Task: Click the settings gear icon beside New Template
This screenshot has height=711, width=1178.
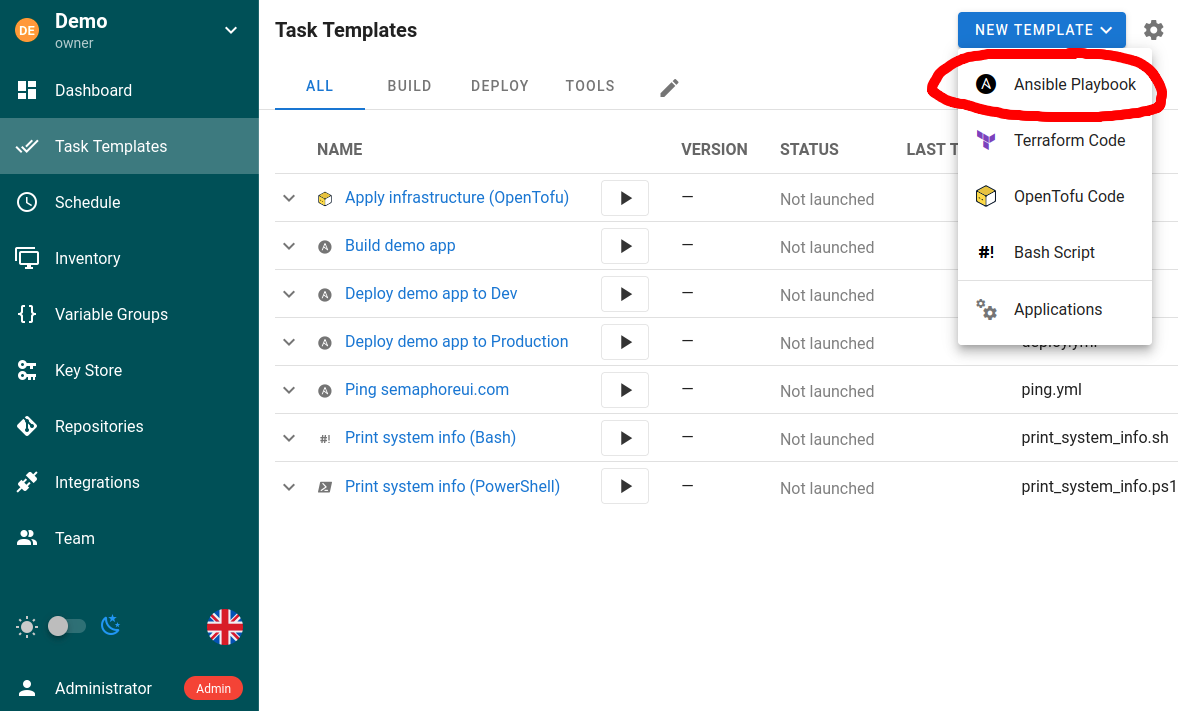Action: 1153,30
